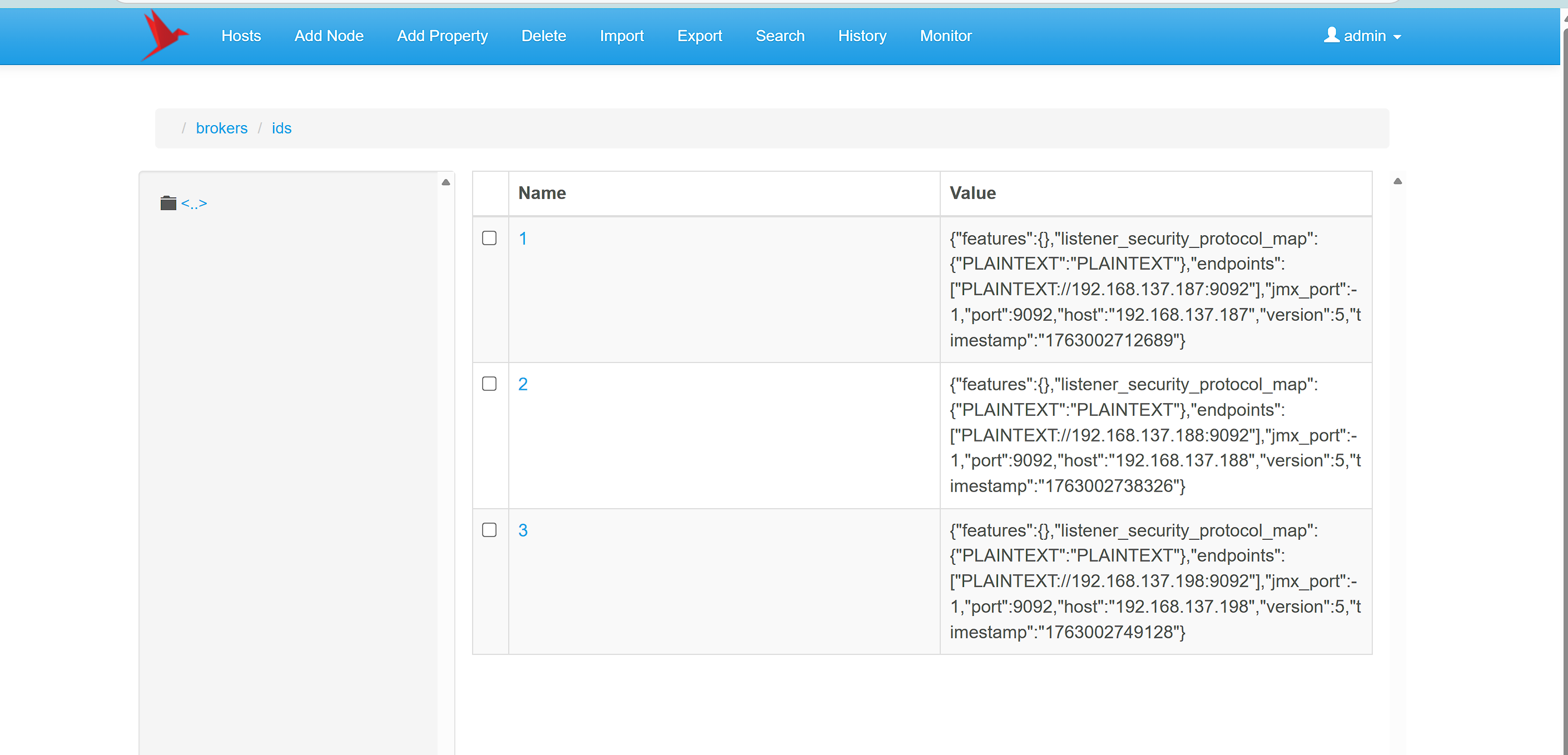1568x755 pixels.
Task: Click the folder icon in the tree
Action: pyautogui.click(x=168, y=203)
